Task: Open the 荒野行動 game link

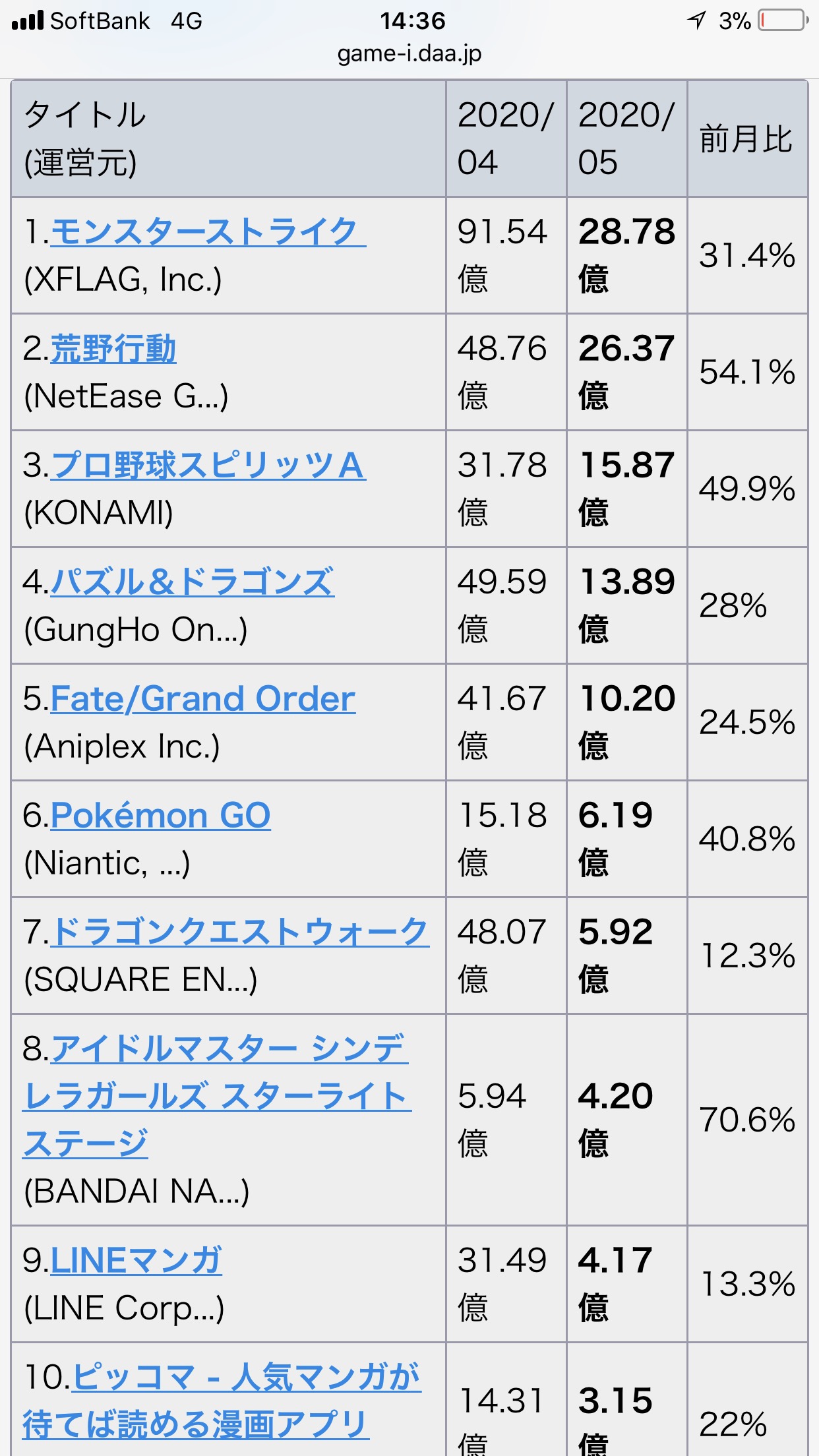Action: tap(113, 349)
